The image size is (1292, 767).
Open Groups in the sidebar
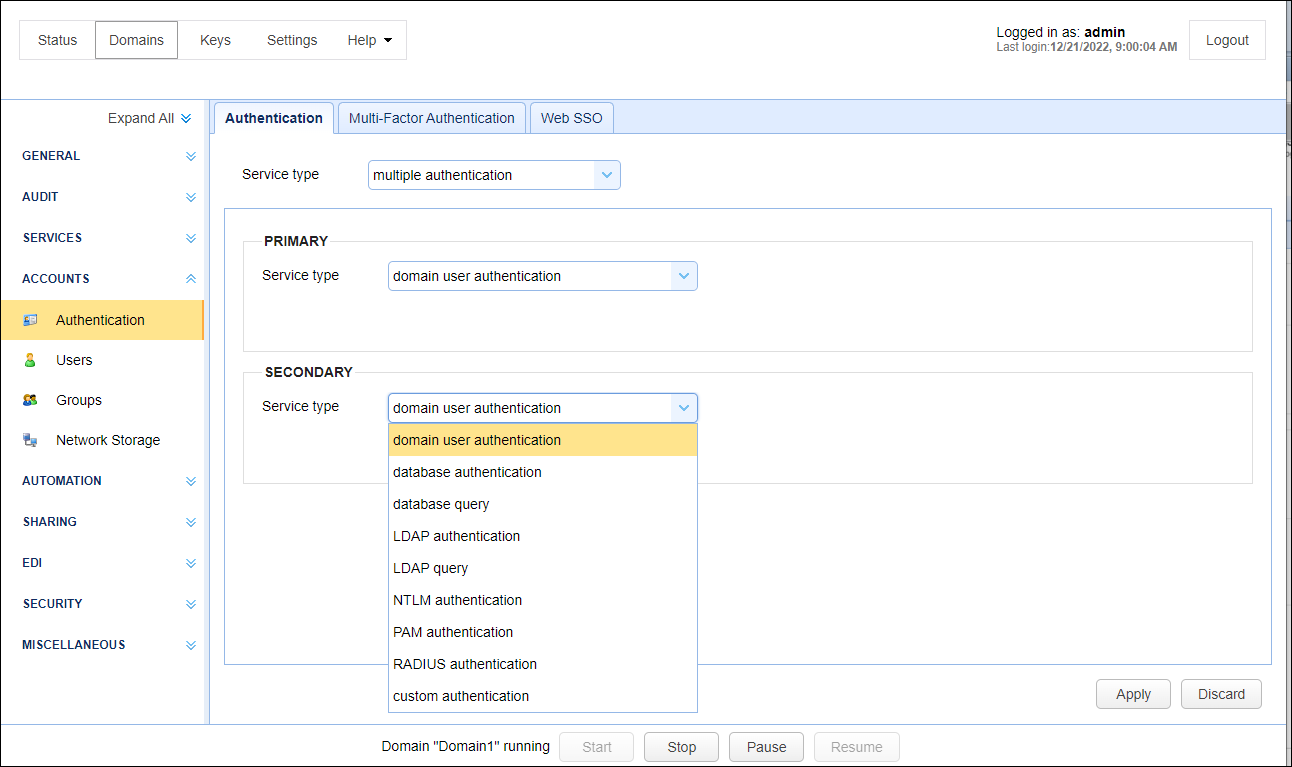coord(102,400)
